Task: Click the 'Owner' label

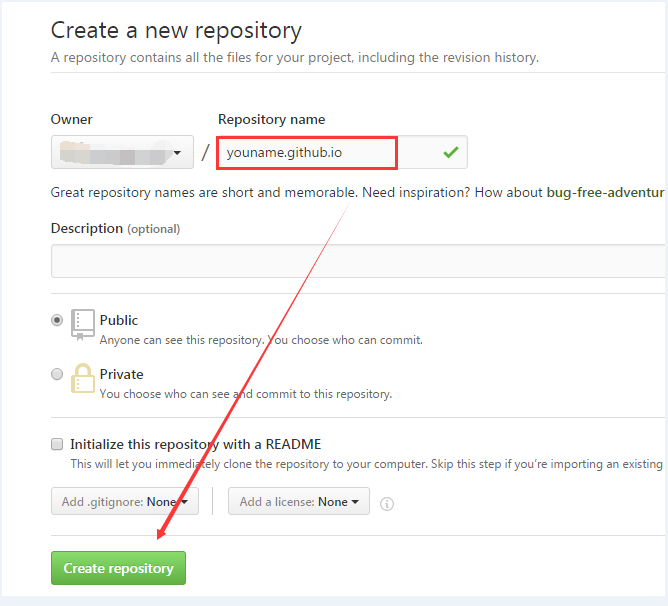Action: [x=72, y=119]
